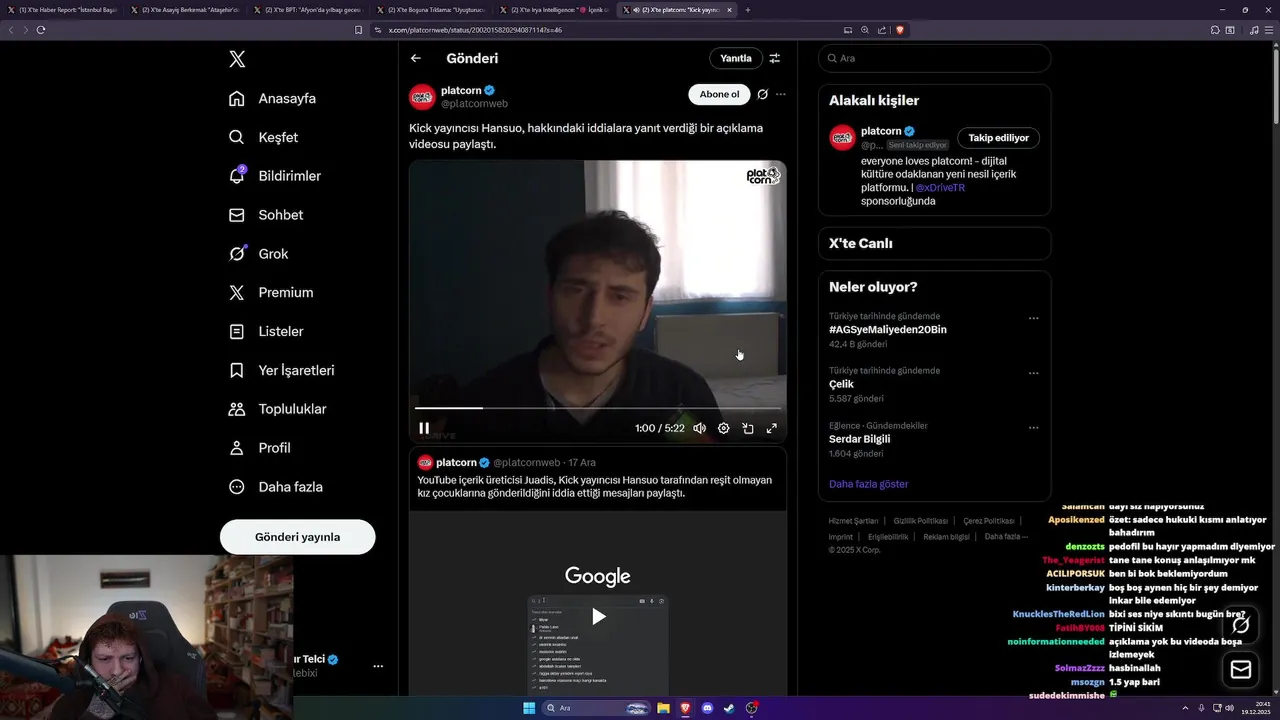Play the quoted Google video
The width and height of the screenshot is (1280, 720).
point(598,616)
